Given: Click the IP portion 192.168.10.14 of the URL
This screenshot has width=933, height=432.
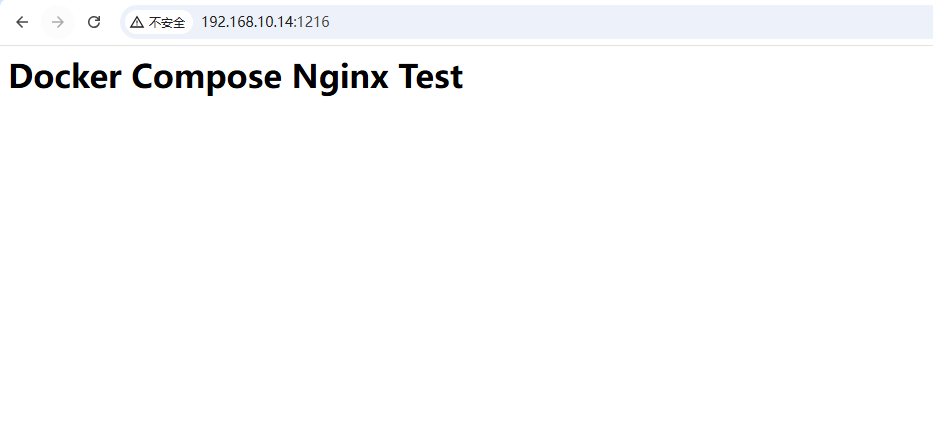Looking at the screenshot, I should [x=248, y=22].
